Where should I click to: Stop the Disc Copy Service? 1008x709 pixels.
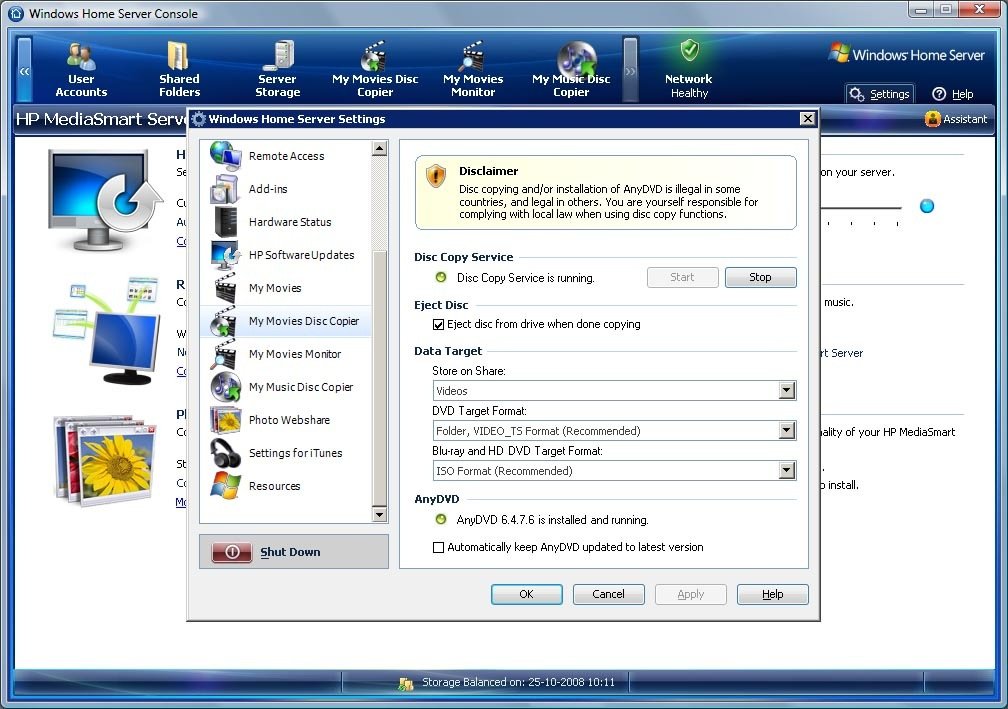(760, 278)
